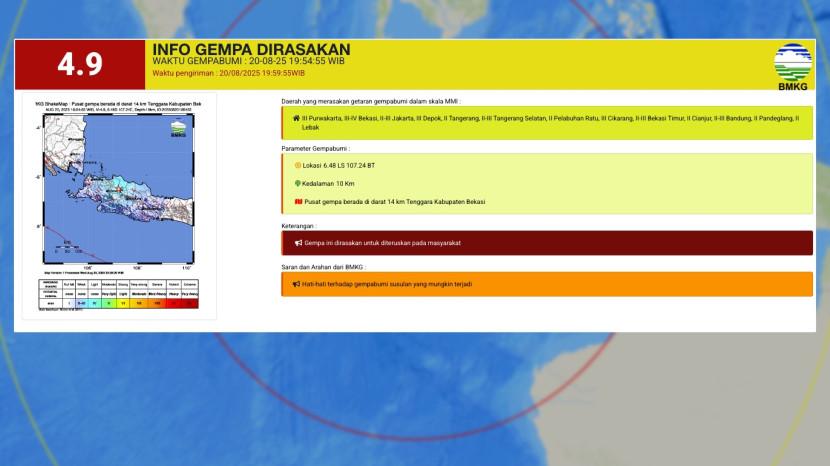The height and width of the screenshot is (466, 830).
Task: Click the red 4.9 magnitude box
Action: click(80, 64)
